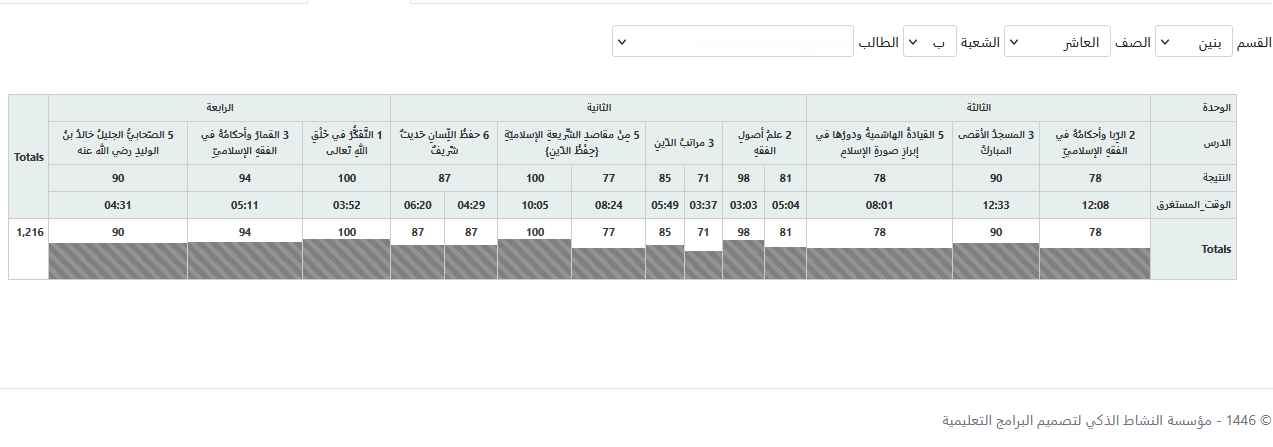Click the الثالثة unit column header
Viewport: 1273px width, 447px height.
[x=978, y=107]
